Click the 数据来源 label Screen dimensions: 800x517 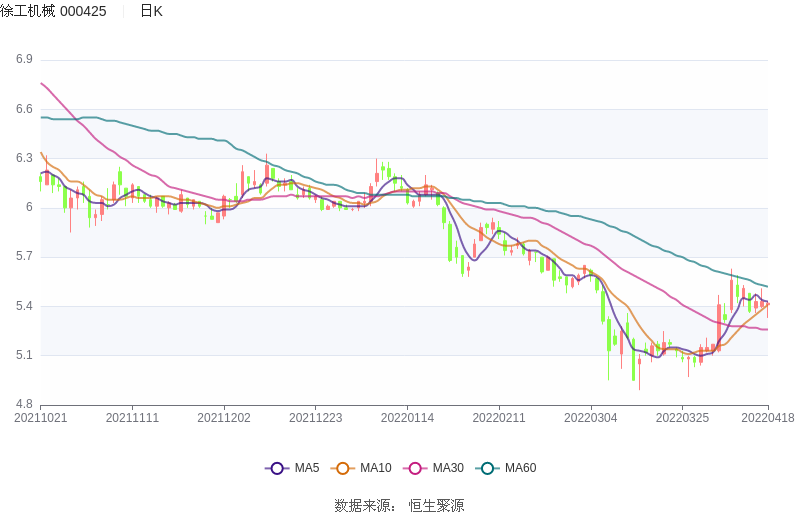[365, 506]
